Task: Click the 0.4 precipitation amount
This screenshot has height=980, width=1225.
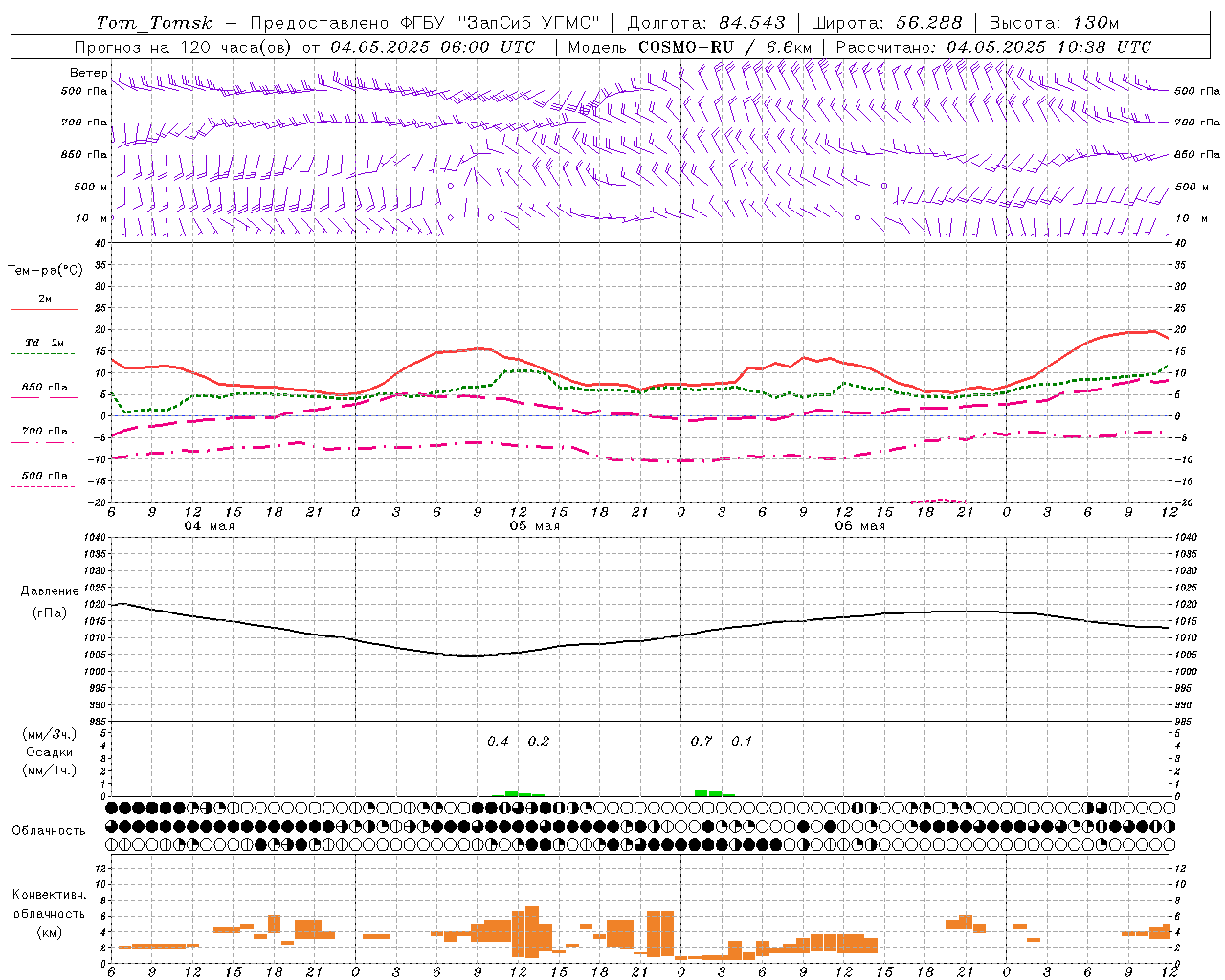Action: [498, 742]
